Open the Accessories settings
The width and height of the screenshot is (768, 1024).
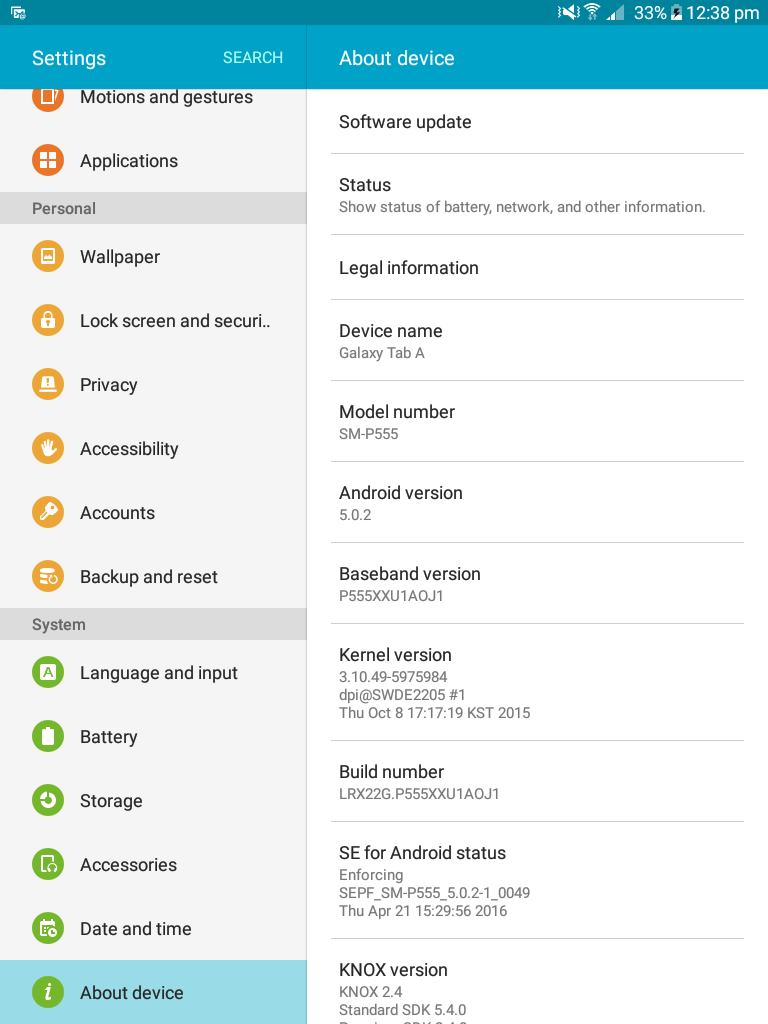click(128, 865)
